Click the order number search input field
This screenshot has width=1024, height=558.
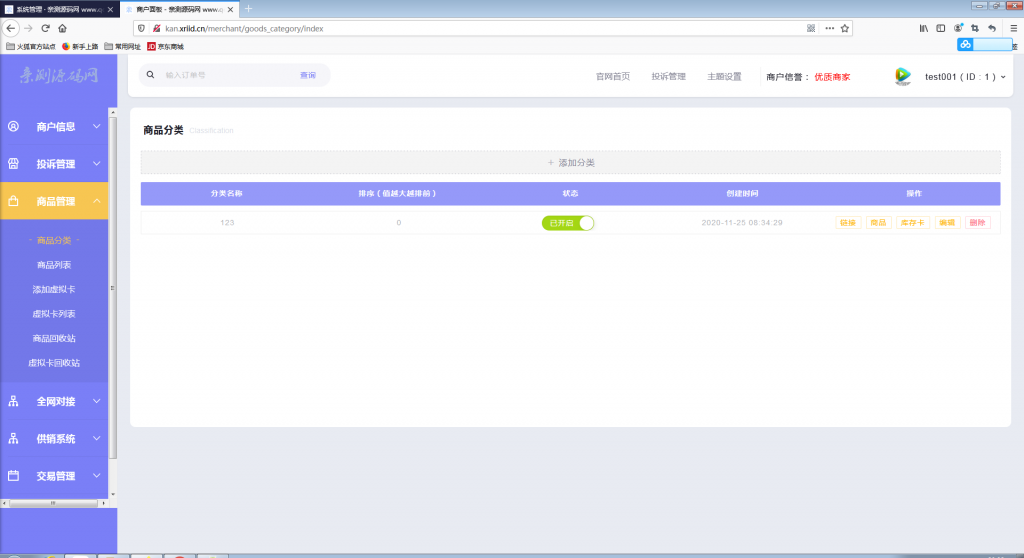coord(225,75)
